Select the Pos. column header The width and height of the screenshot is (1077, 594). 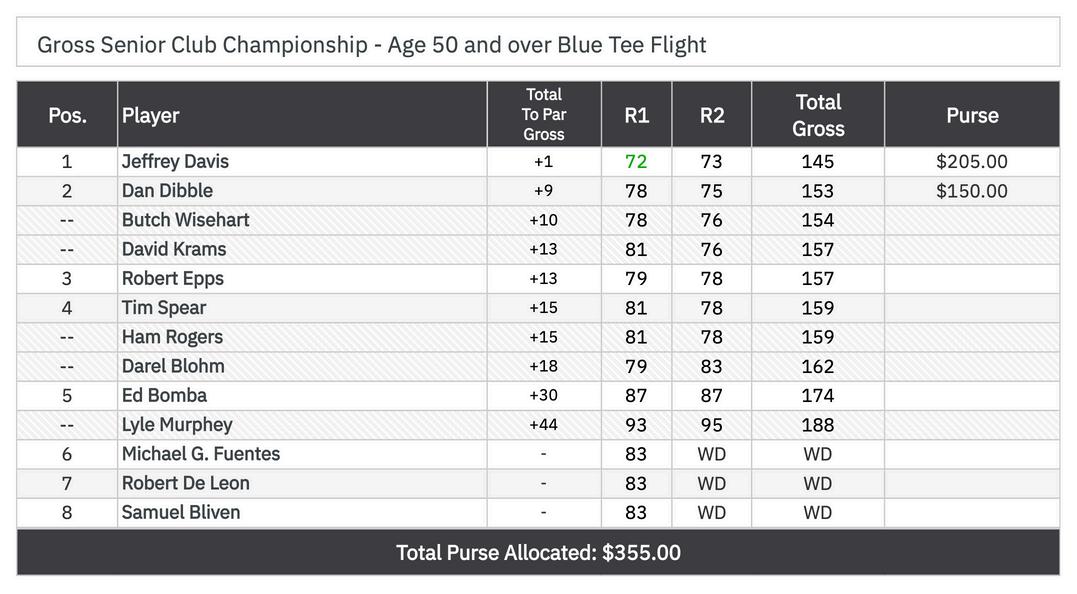pyautogui.click(x=67, y=115)
